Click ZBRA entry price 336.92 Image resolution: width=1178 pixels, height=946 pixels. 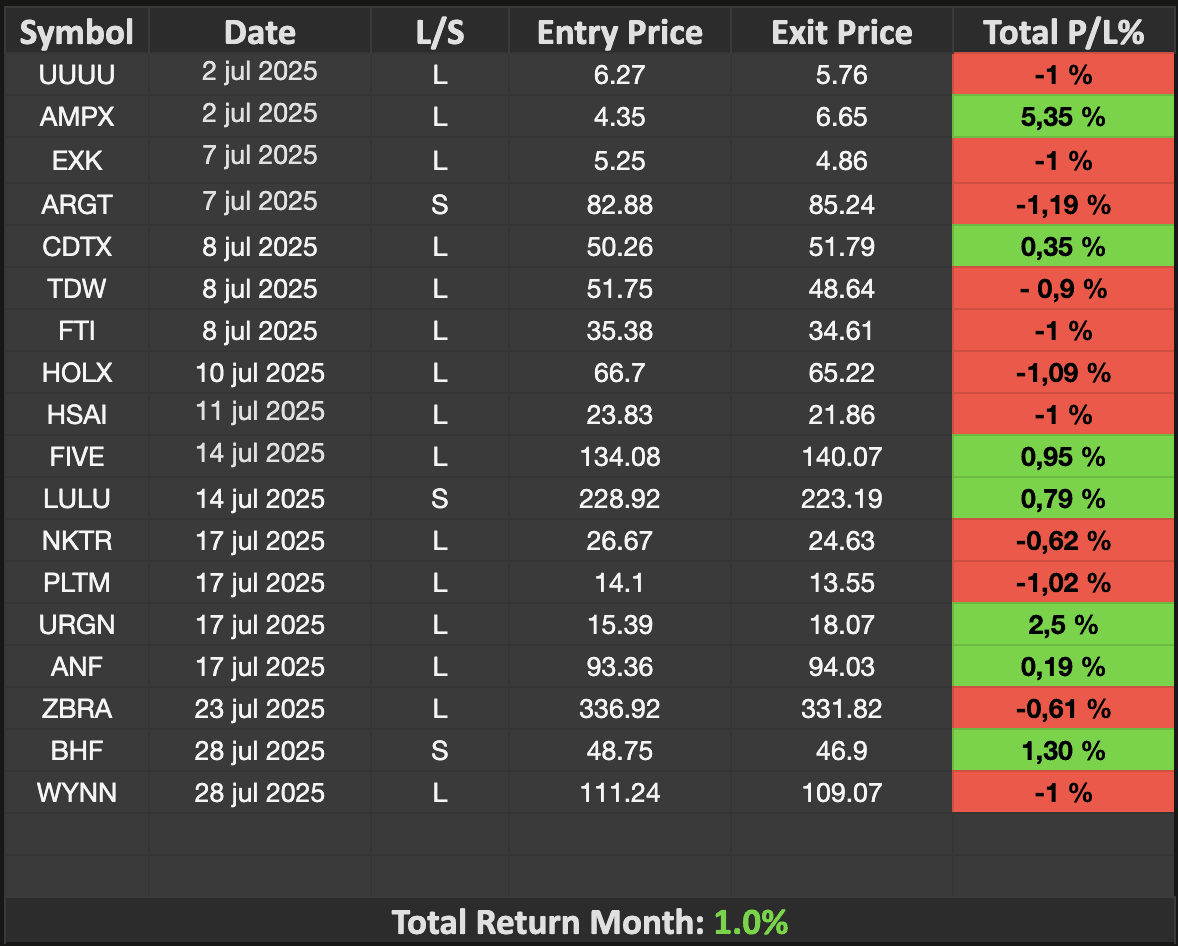(x=620, y=709)
